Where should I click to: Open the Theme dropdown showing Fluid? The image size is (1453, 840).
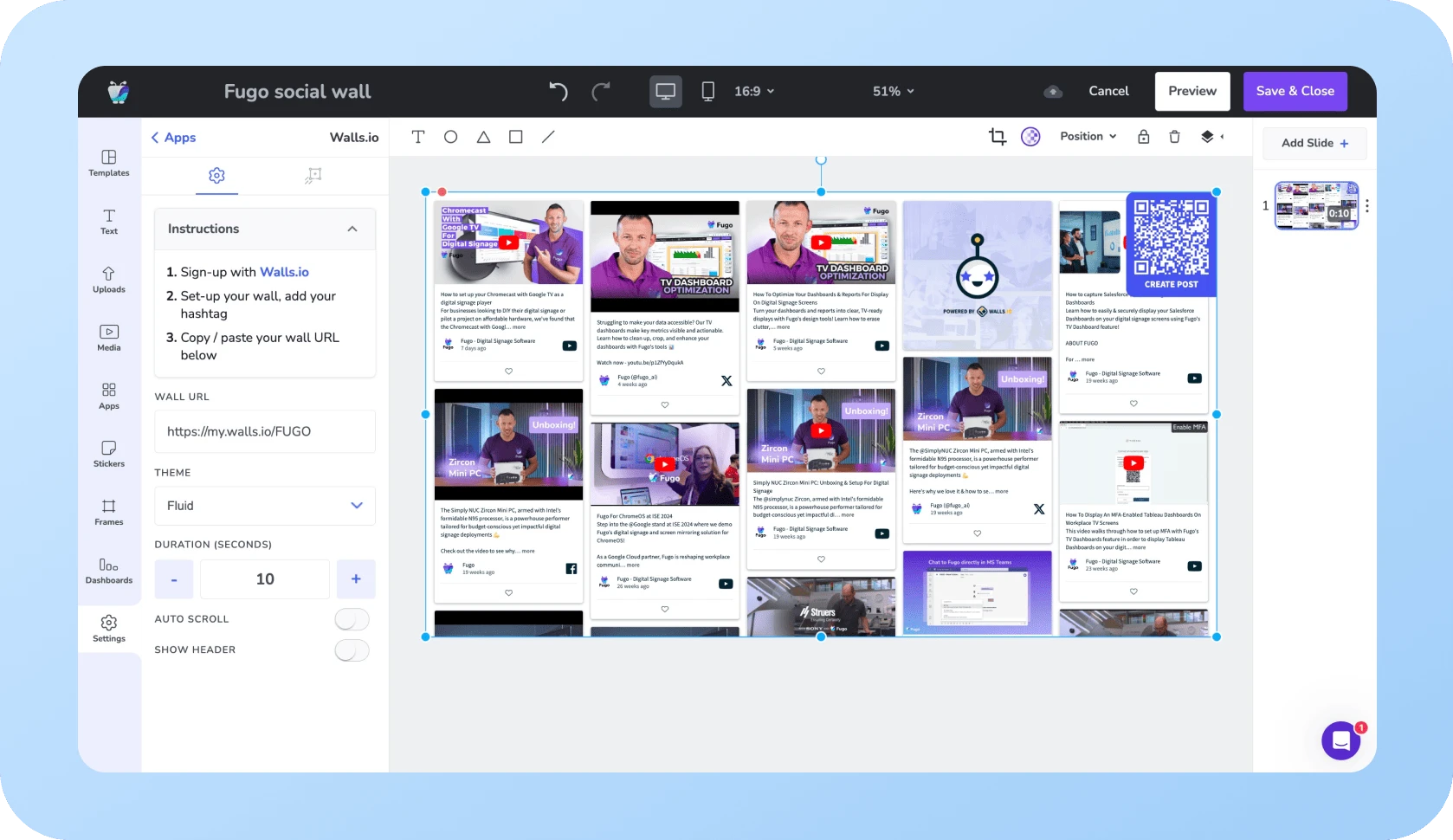[x=265, y=506]
